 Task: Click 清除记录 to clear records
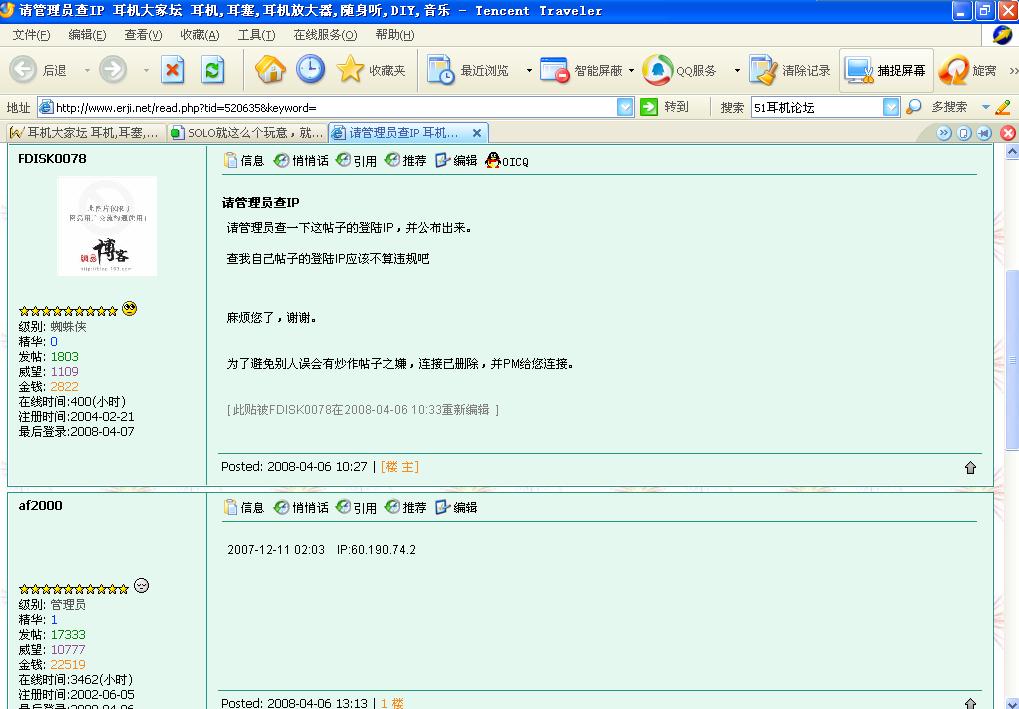[x=790, y=70]
